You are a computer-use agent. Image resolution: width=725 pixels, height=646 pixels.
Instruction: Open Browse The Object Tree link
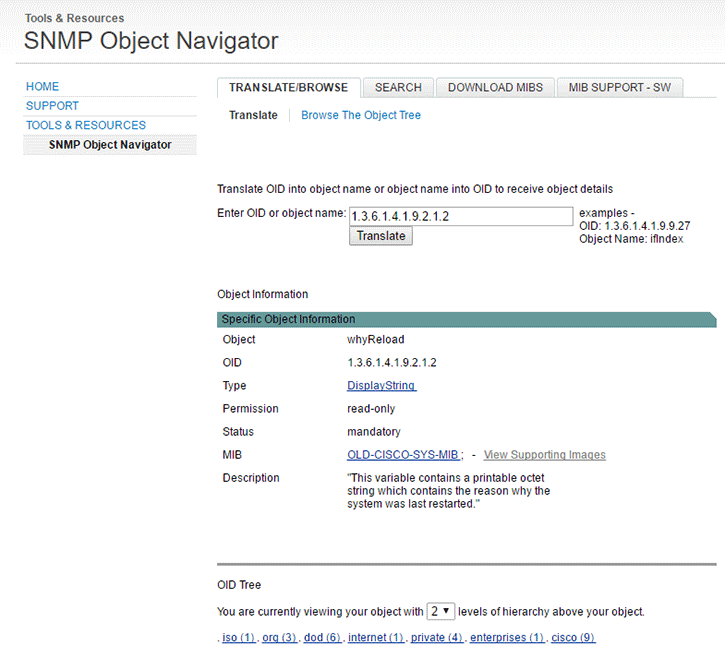361,115
